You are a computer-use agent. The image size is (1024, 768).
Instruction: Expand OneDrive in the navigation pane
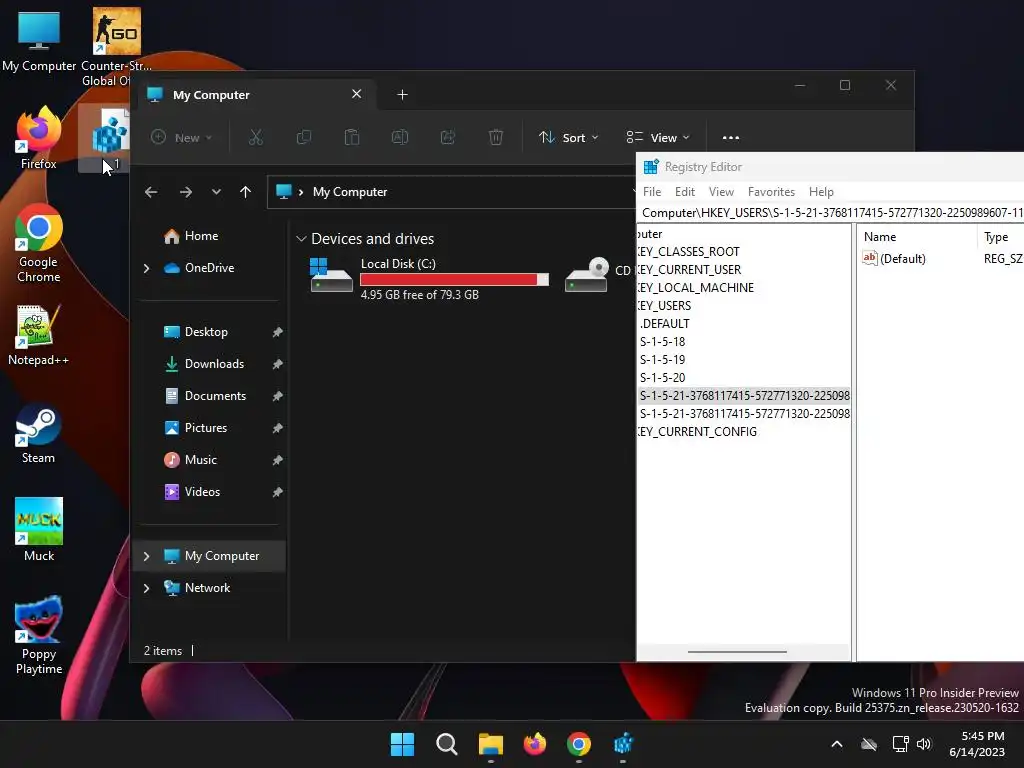146,268
